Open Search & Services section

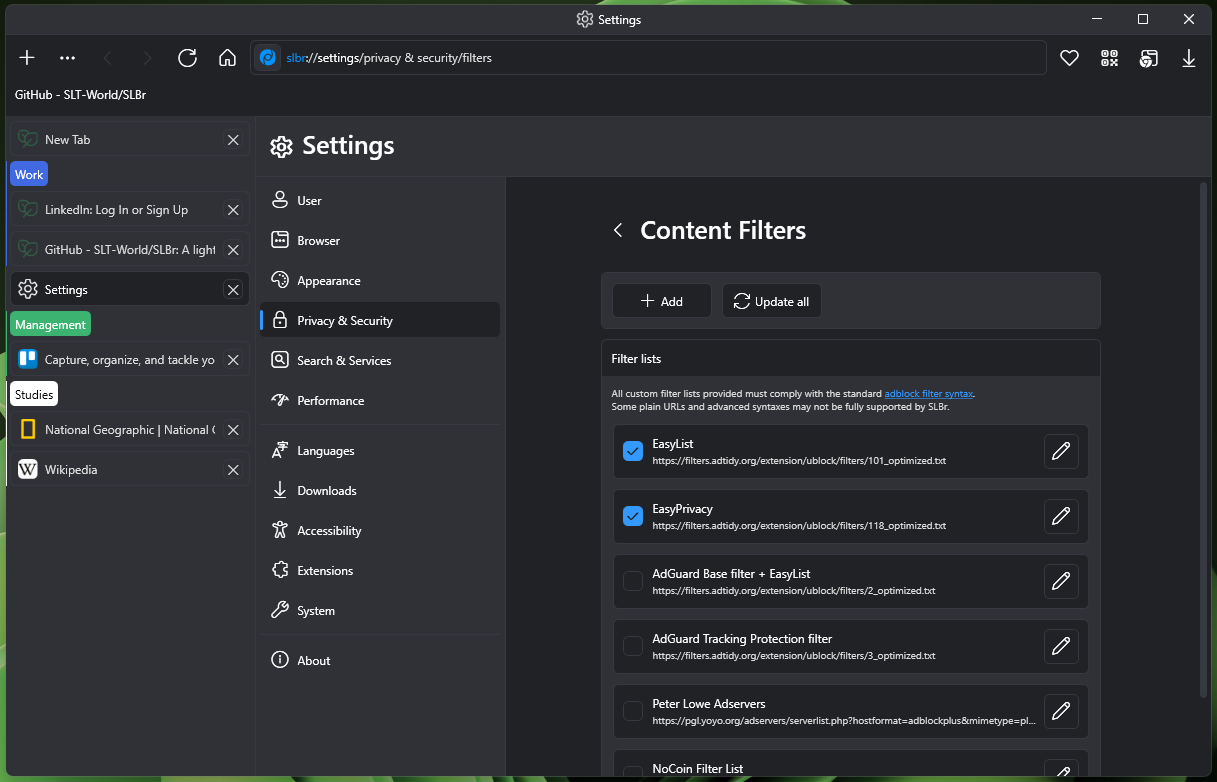[380, 361]
